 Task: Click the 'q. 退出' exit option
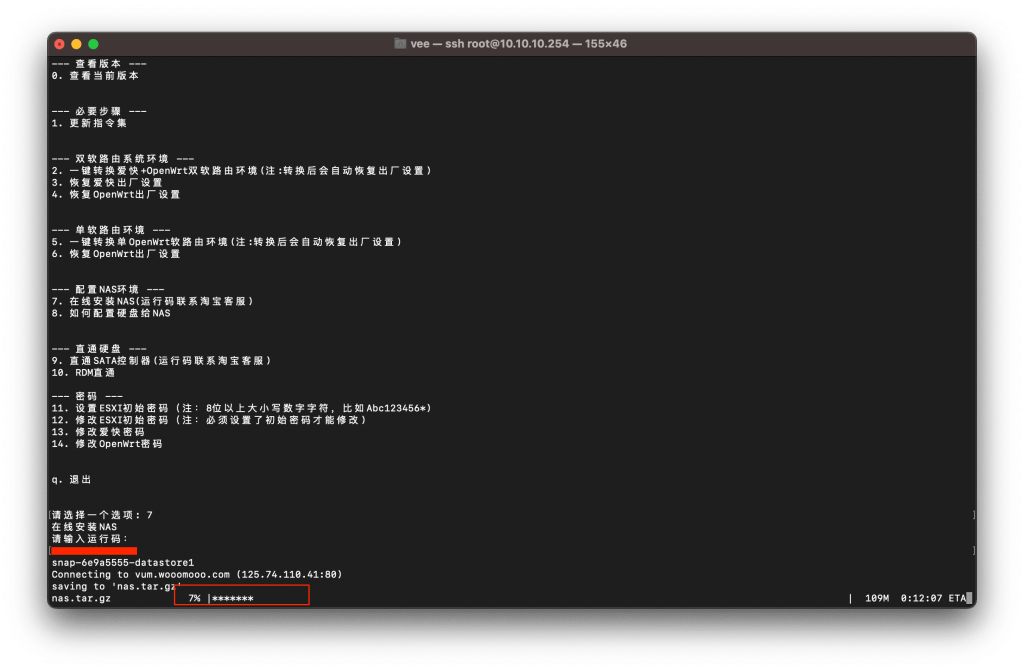[70, 479]
